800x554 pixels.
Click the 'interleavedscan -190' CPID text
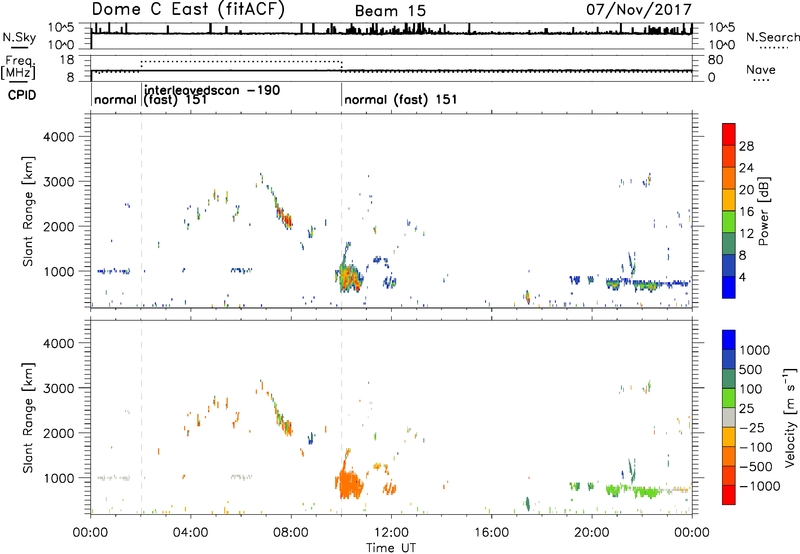(212, 90)
